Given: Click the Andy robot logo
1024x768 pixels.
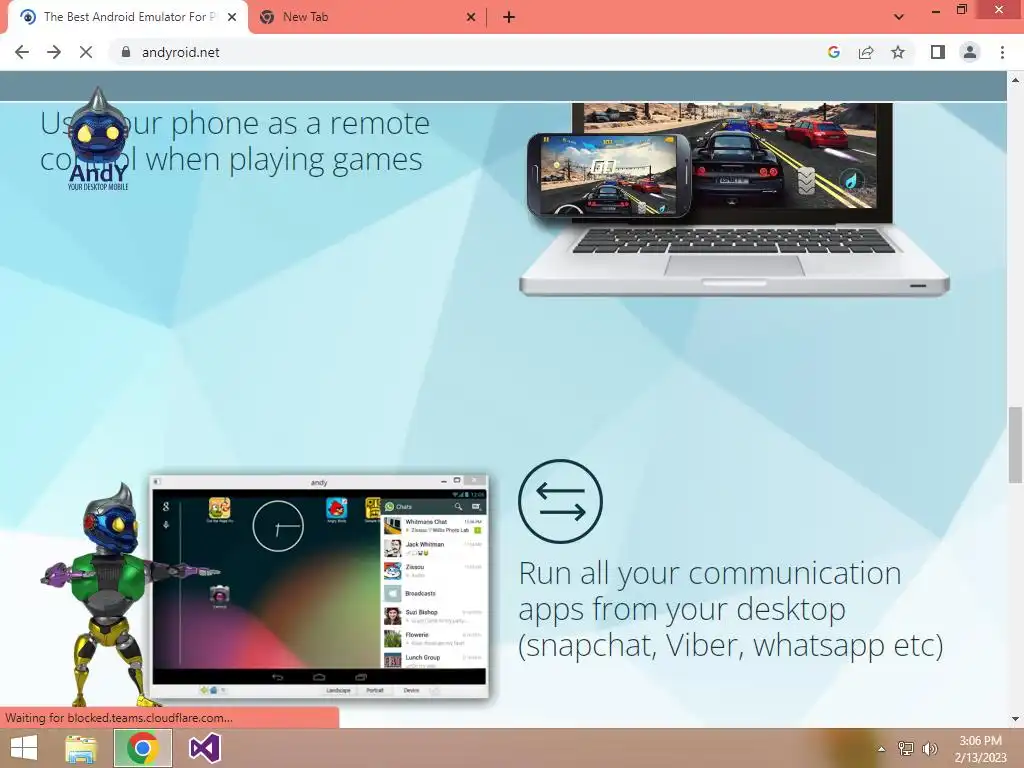Looking at the screenshot, I should pos(98,139).
